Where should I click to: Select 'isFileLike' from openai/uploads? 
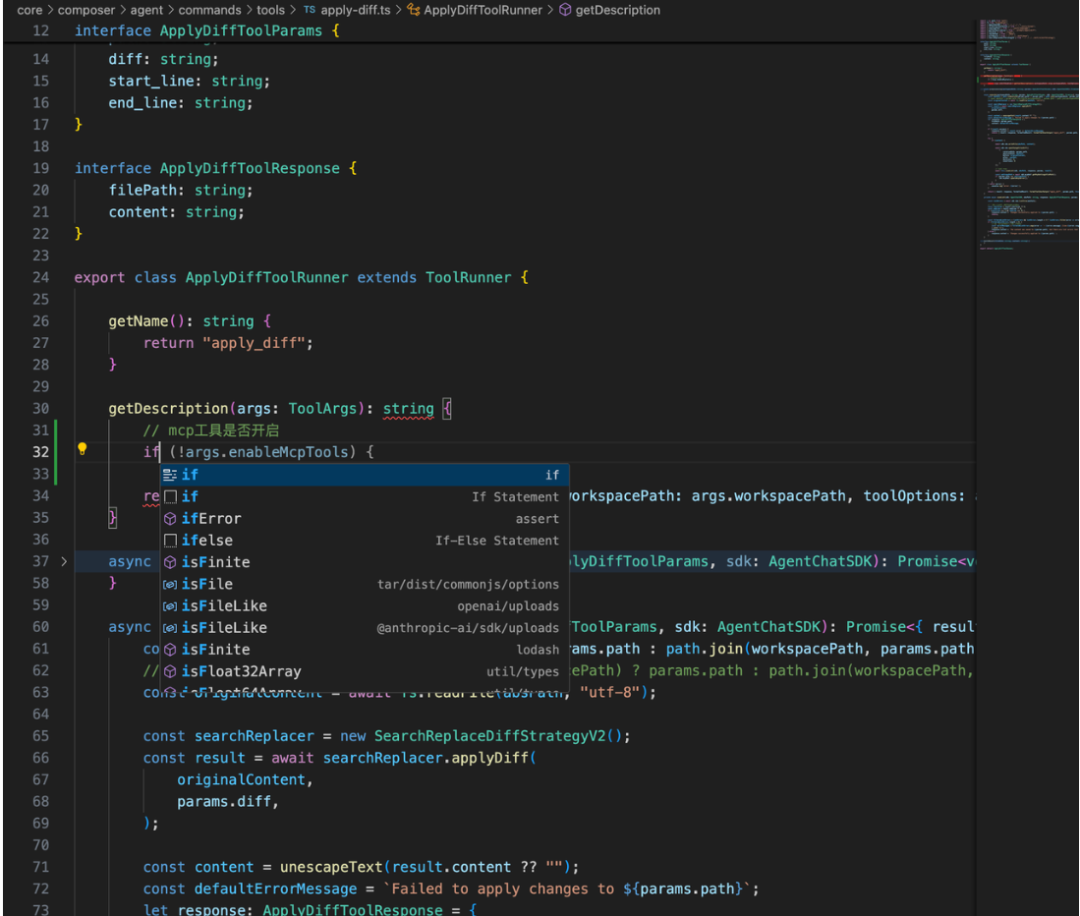[364, 606]
